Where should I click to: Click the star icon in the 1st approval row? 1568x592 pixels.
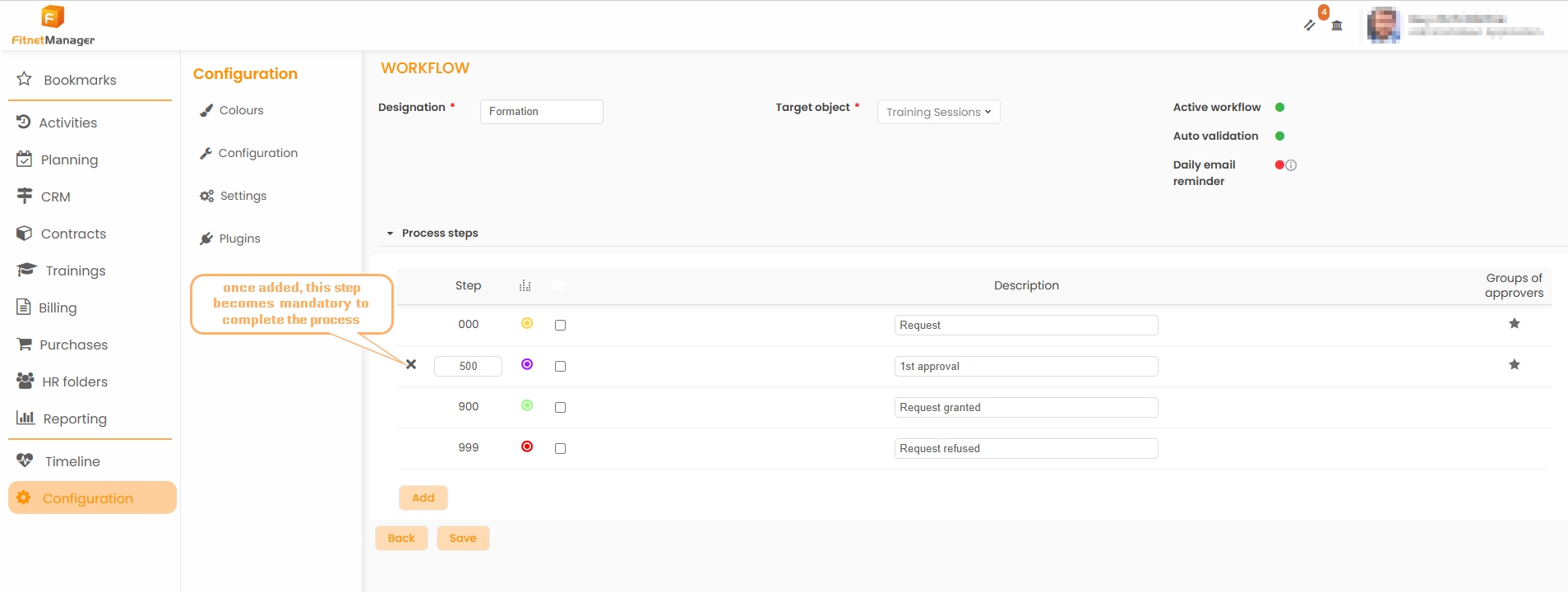click(x=1514, y=364)
